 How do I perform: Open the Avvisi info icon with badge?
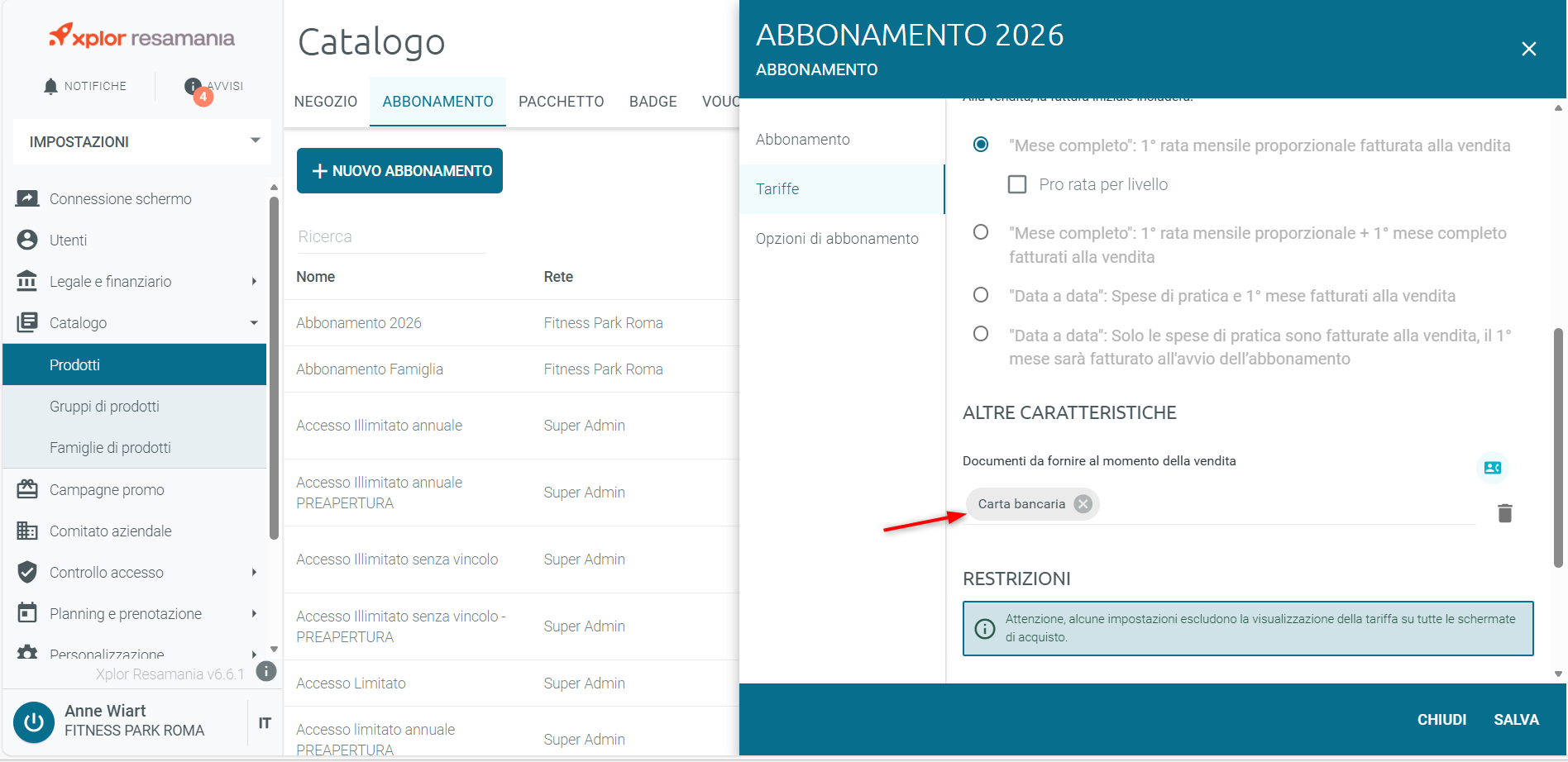pos(194,87)
